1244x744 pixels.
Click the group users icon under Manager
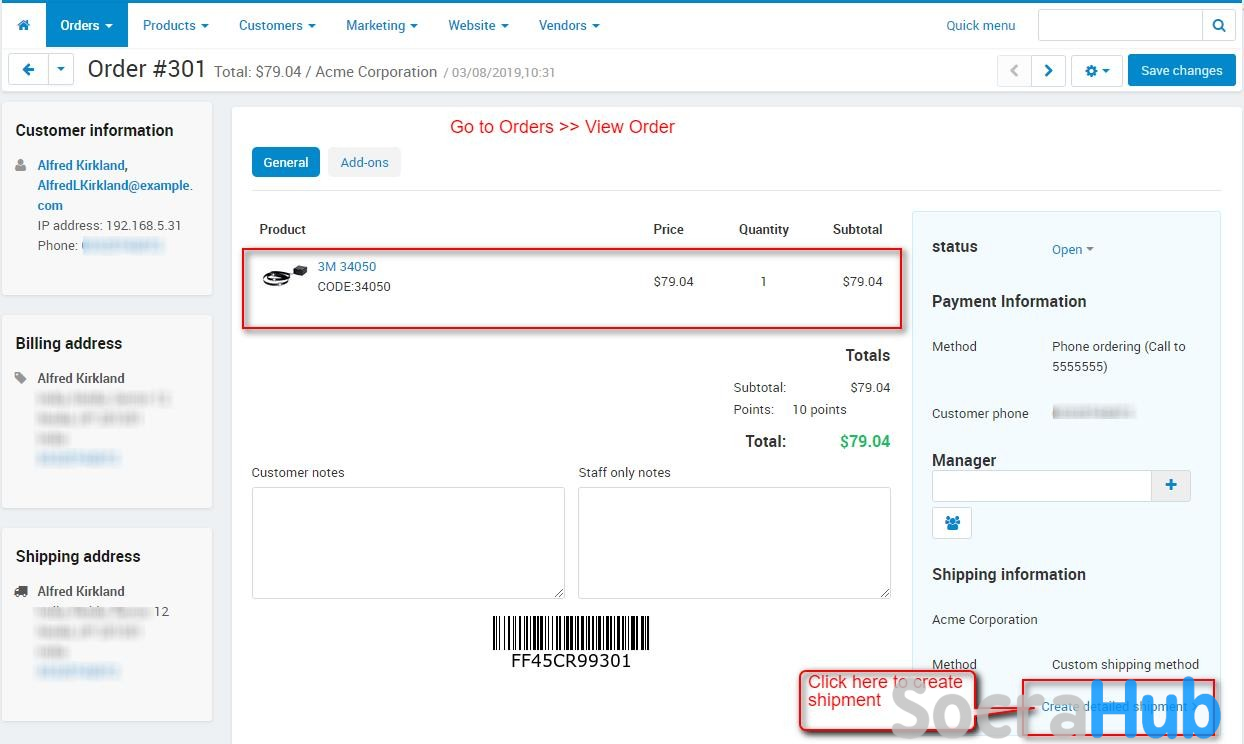tap(952, 522)
